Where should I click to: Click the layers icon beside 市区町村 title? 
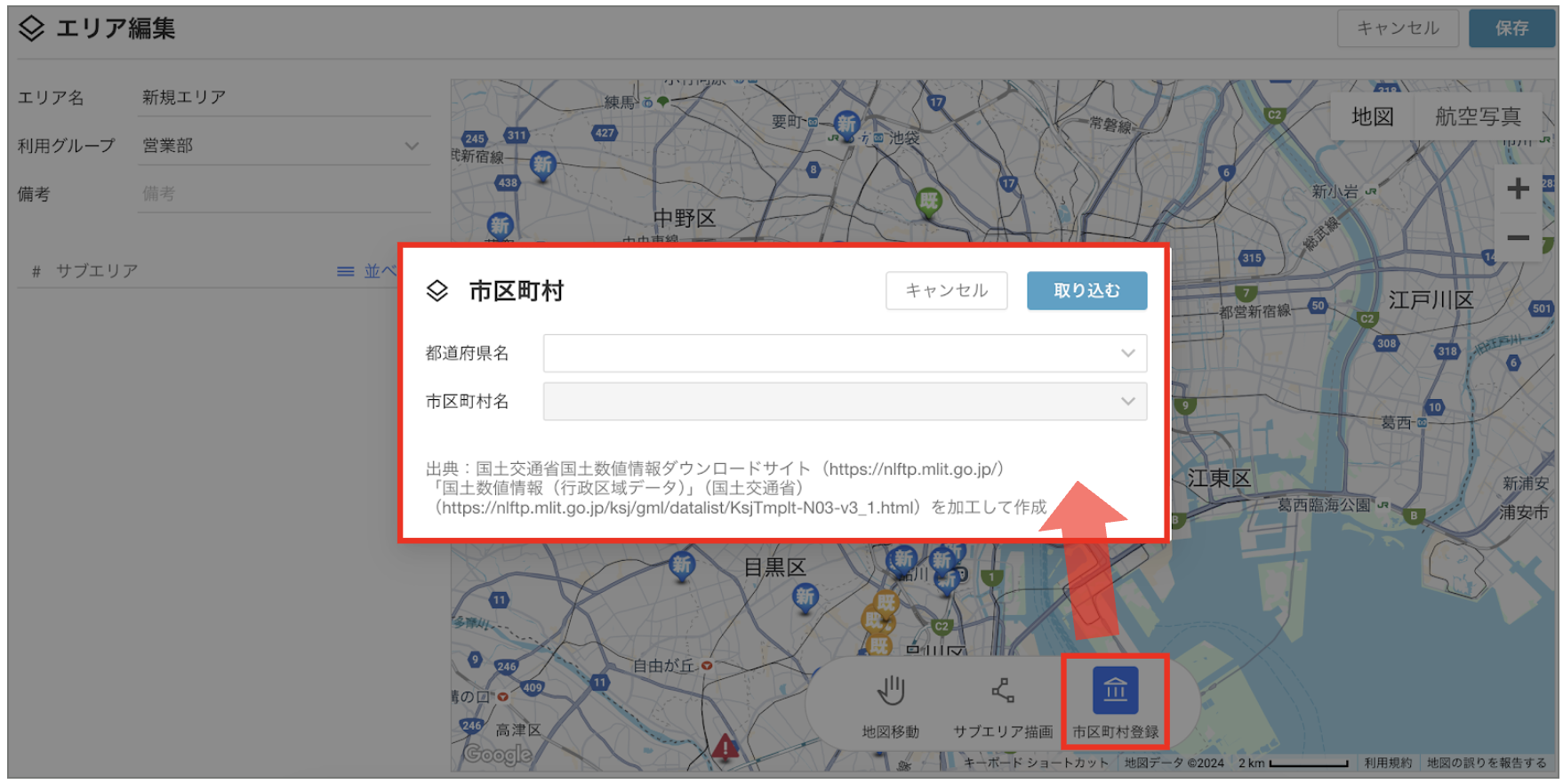[437, 291]
